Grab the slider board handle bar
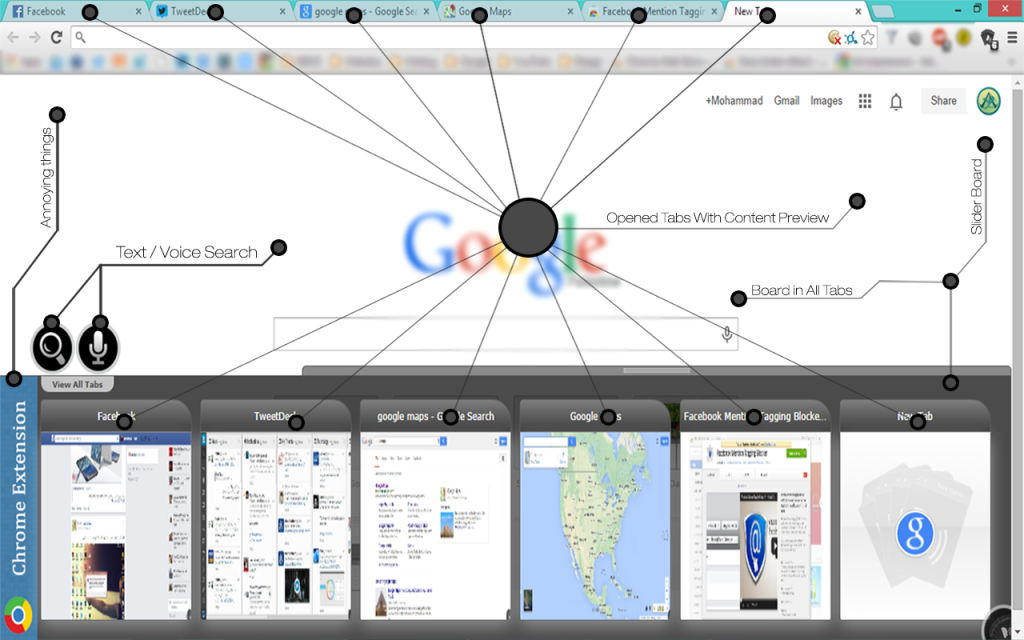Viewport: 1024px width, 640px height. [656, 370]
